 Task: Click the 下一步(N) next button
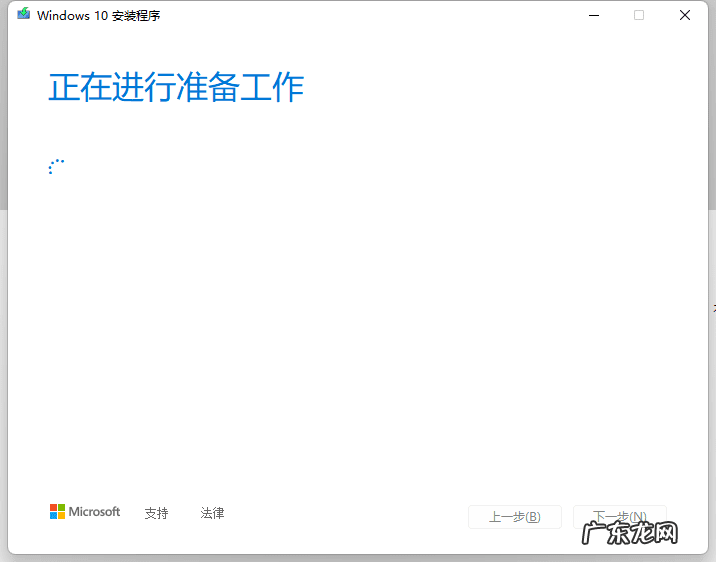[620, 517]
